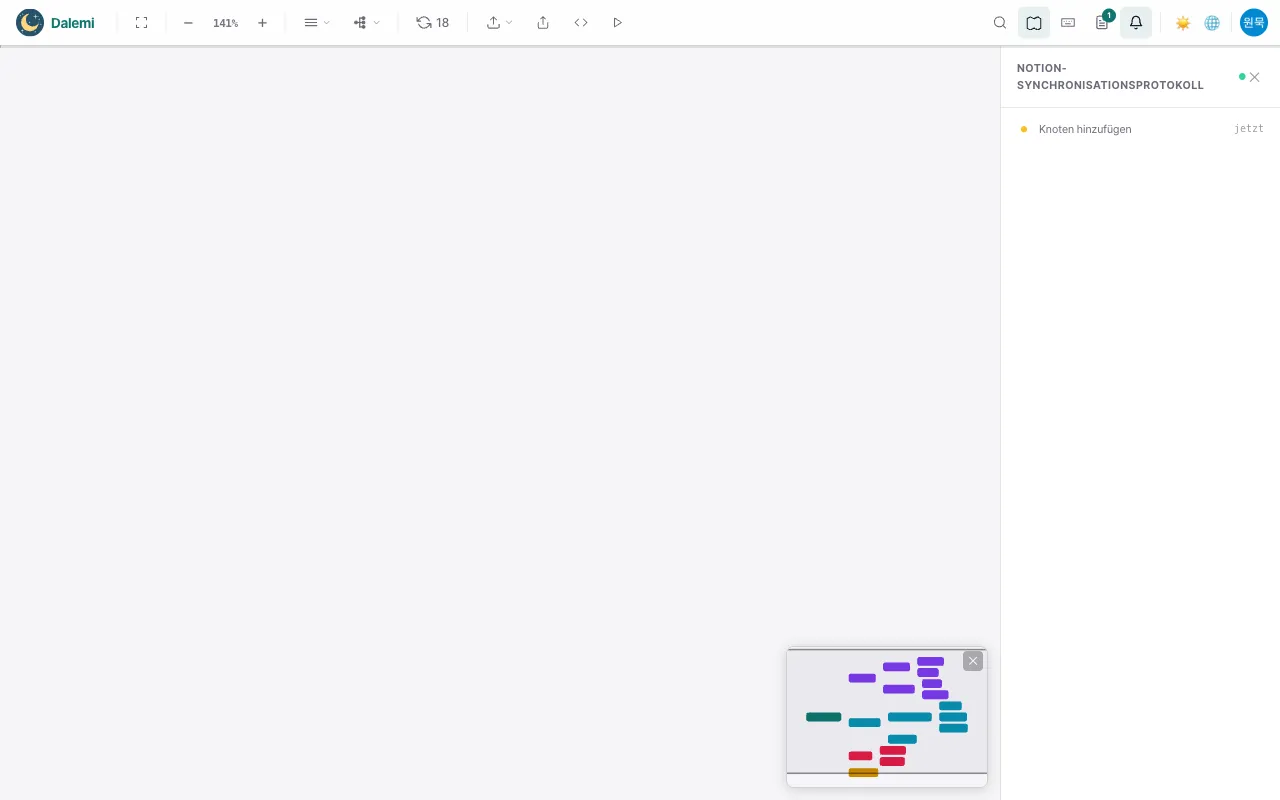The width and height of the screenshot is (1280, 800).
Task: Click the Dalemi moon logo
Action: click(30, 22)
